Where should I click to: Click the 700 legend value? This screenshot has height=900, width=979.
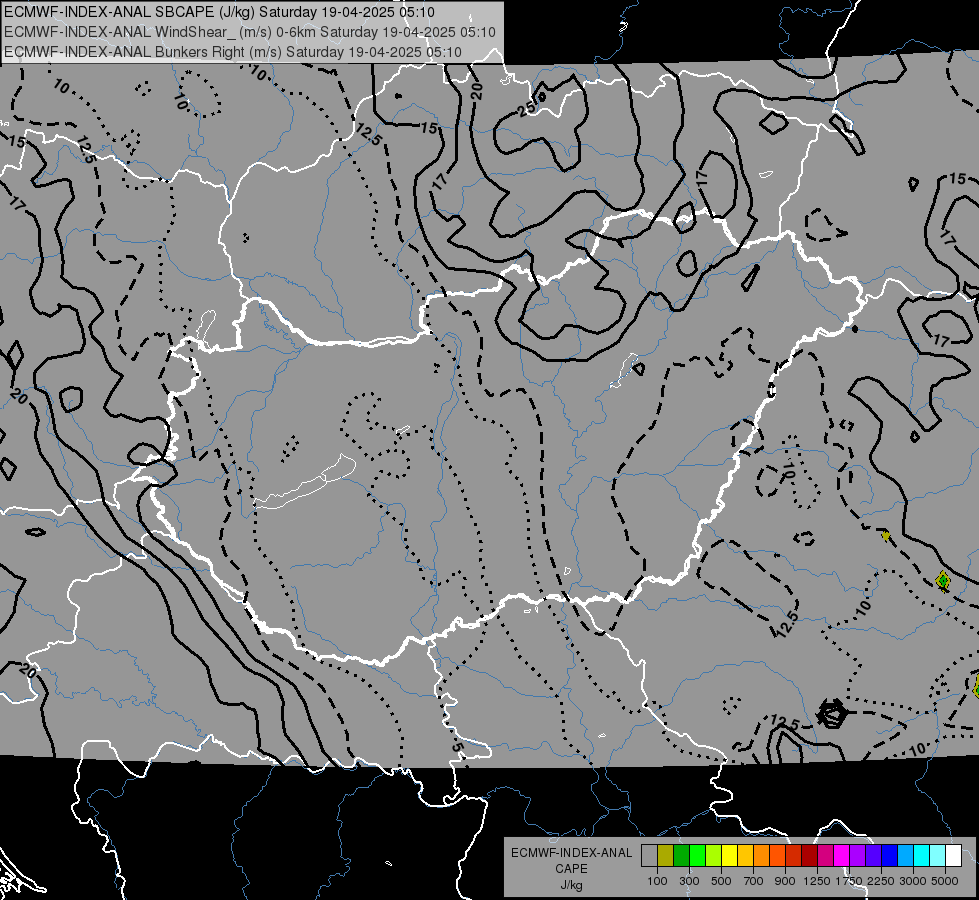click(754, 881)
